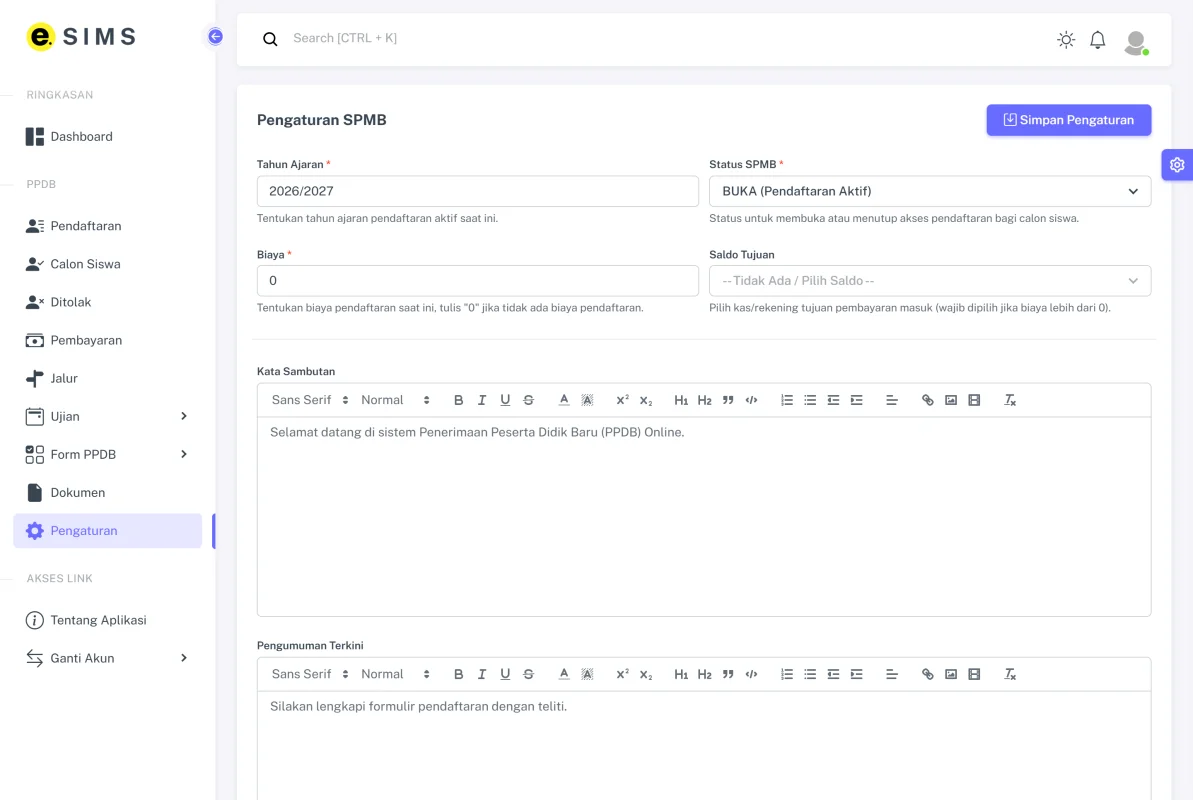Image resolution: width=1193 pixels, height=800 pixels.
Task: Toggle the light/dark theme sun icon
Action: pos(1066,40)
